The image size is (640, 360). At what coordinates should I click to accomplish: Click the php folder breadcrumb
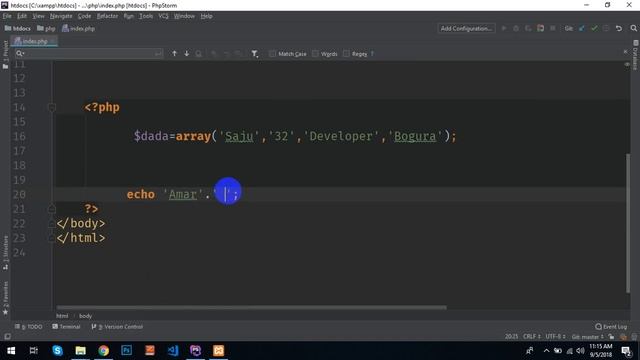point(46,28)
